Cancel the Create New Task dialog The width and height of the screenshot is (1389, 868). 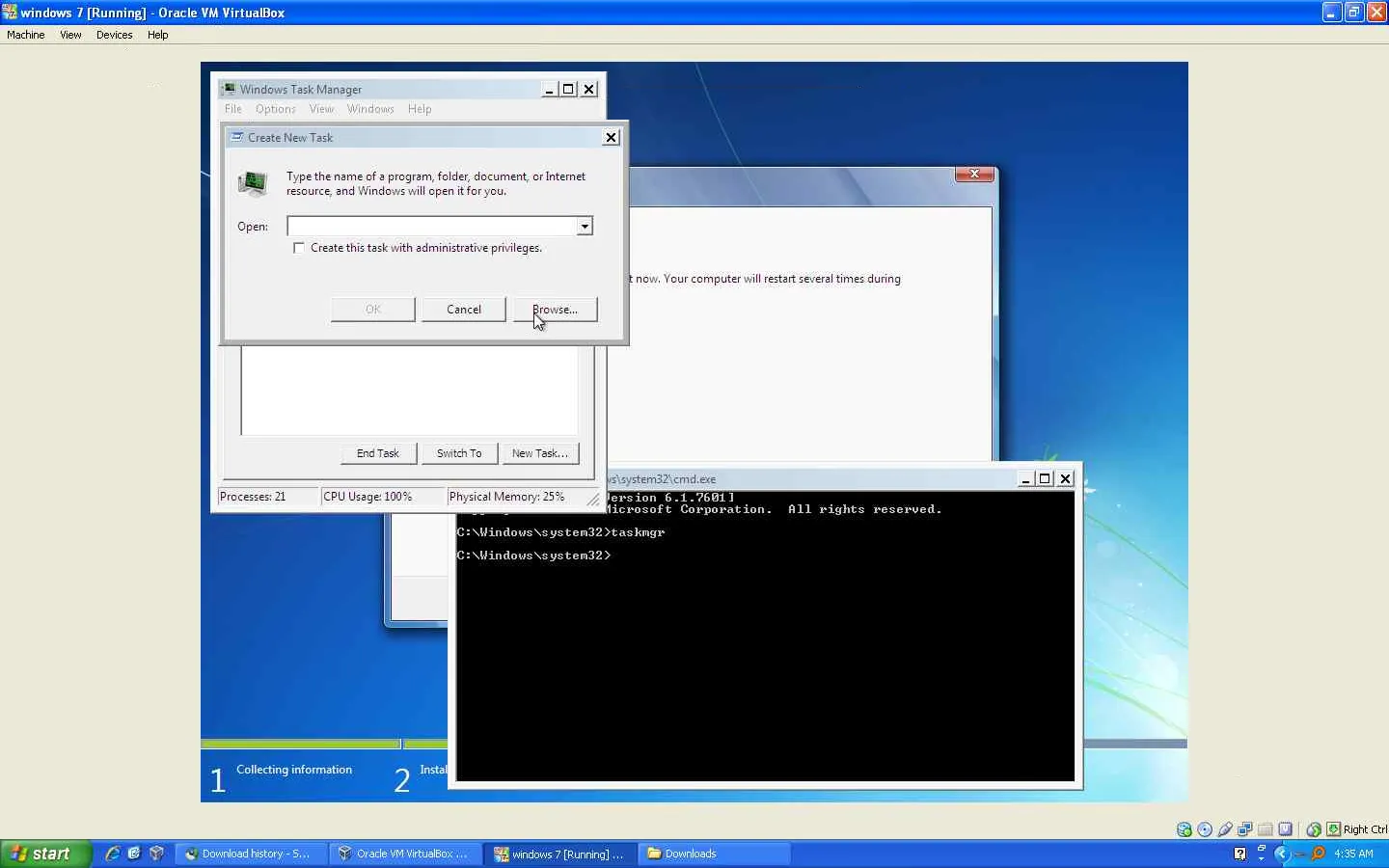coord(464,310)
